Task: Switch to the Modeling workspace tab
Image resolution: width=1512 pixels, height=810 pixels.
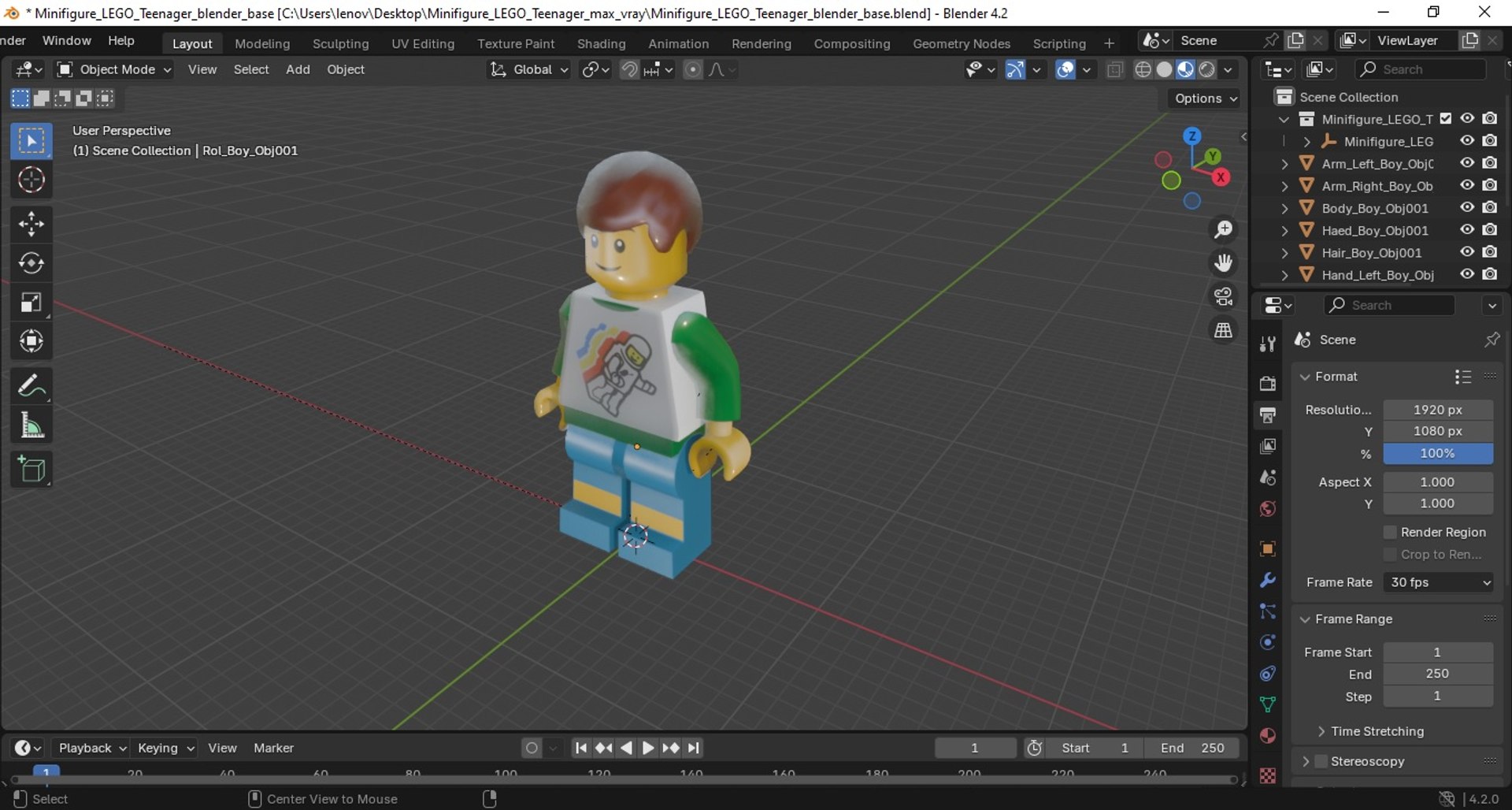Action: tap(262, 44)
